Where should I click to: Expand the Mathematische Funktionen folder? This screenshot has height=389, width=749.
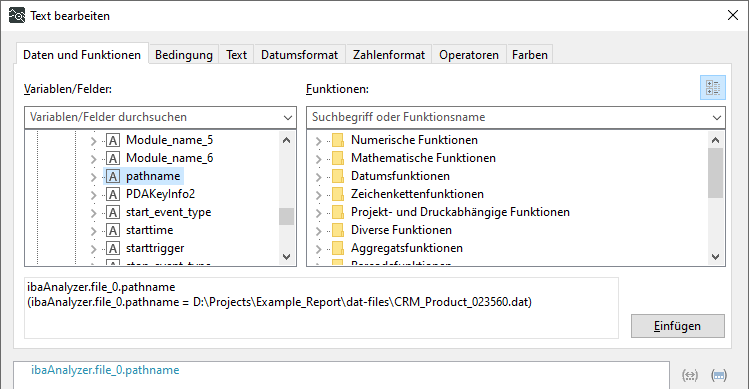tap(319, 159)
